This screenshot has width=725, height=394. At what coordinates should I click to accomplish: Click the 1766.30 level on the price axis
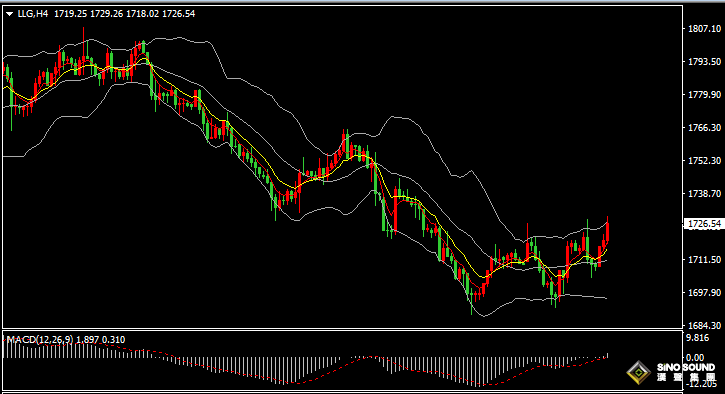[705, 128]
